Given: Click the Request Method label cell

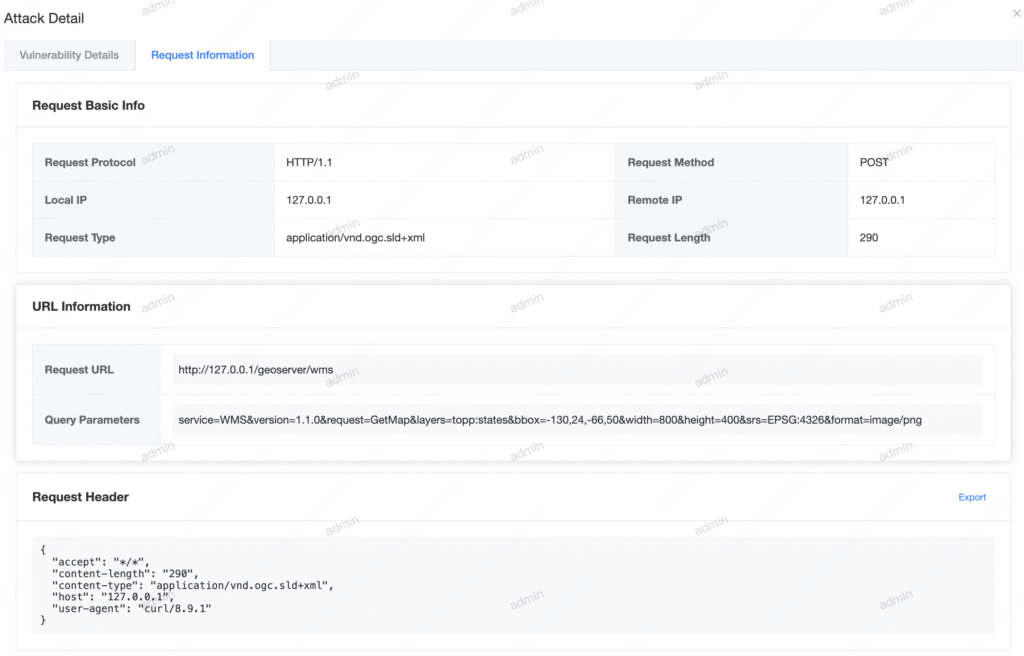Looking at the screenshot, I should [x=670, y=162].
